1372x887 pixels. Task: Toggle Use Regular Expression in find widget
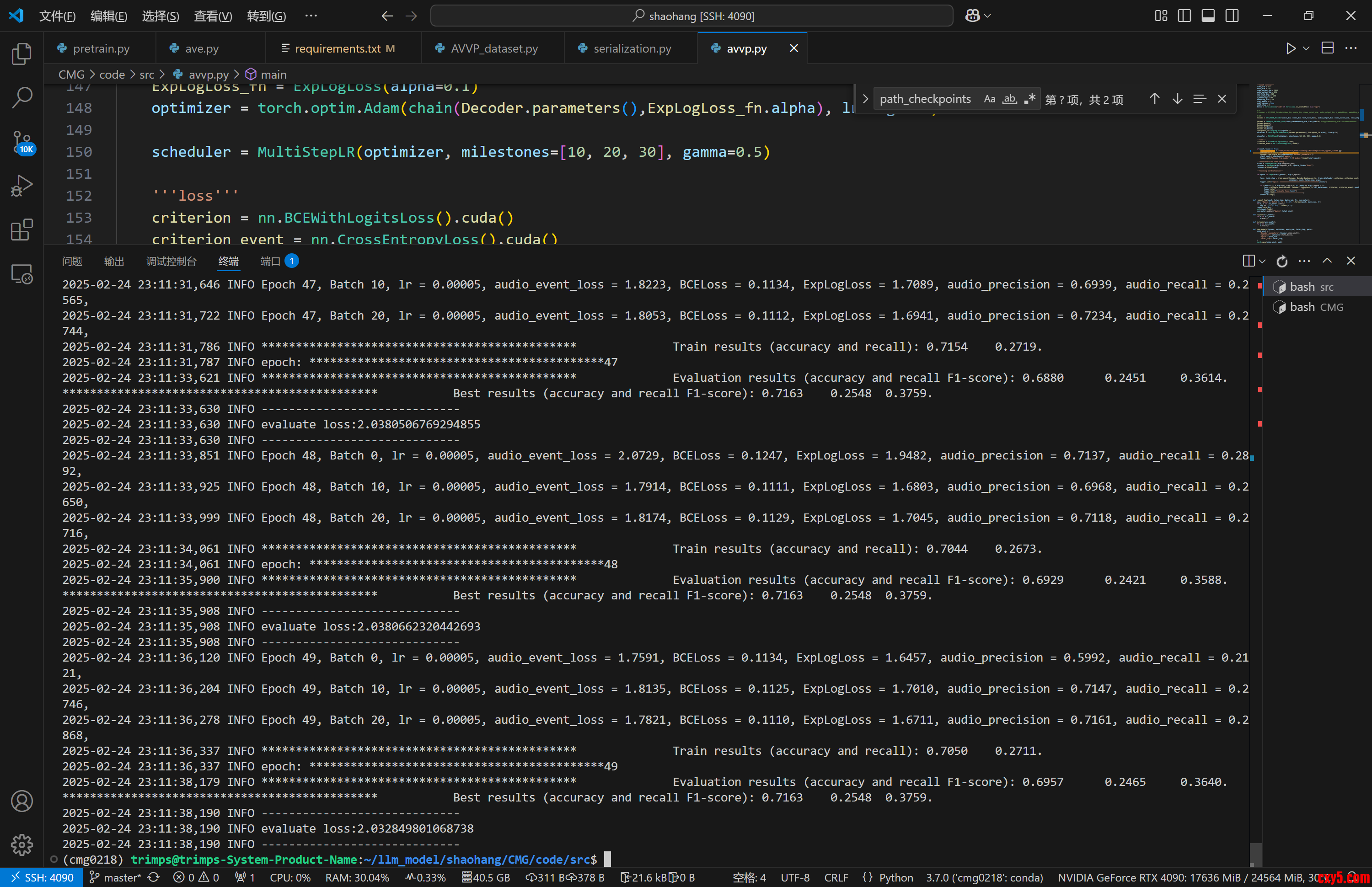point(1030,99)
